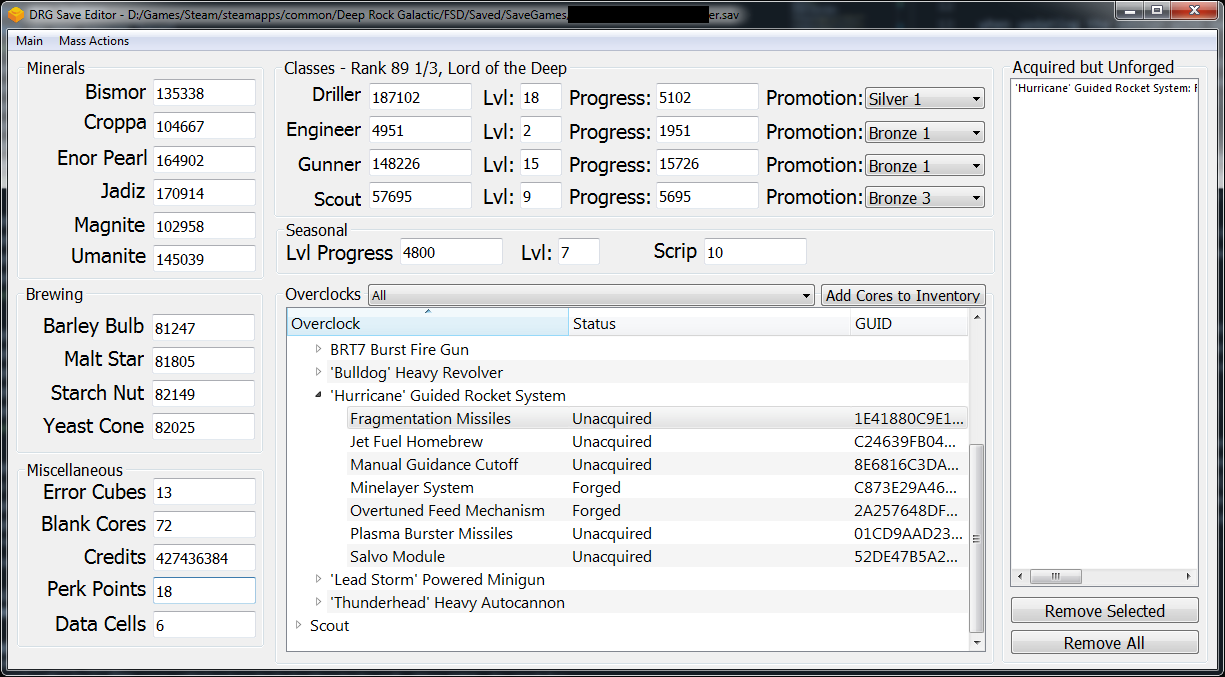Collapse 'Hurricane' Guided Rocket System node

(319, 395)
